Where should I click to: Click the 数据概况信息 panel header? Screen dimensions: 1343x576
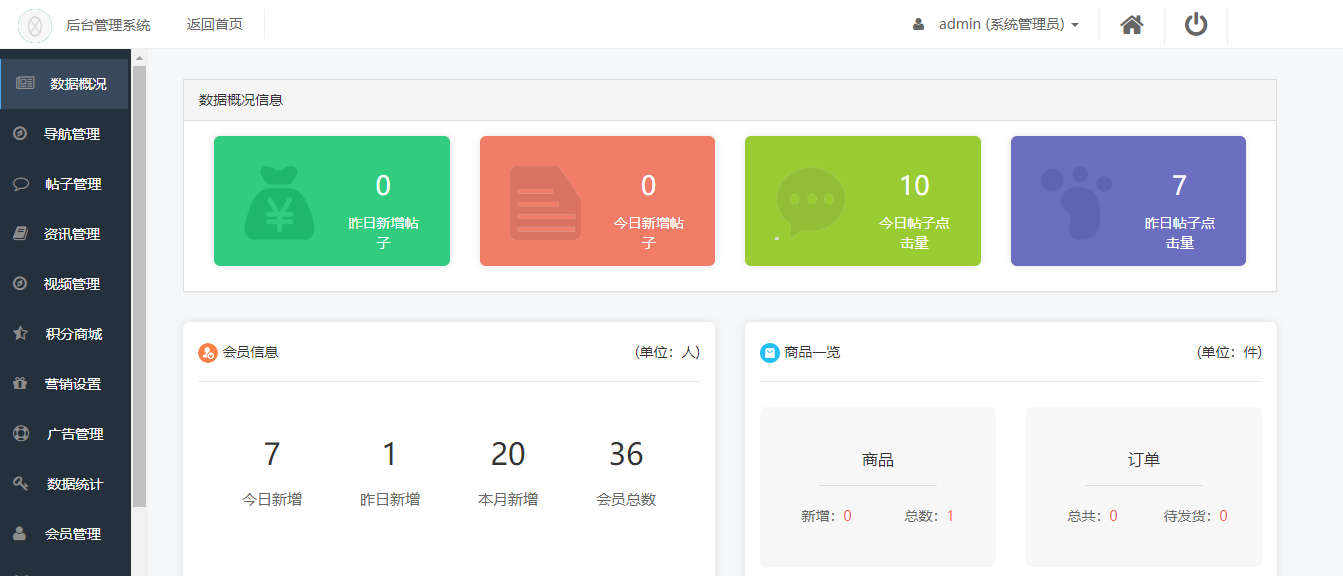(730, 100)
